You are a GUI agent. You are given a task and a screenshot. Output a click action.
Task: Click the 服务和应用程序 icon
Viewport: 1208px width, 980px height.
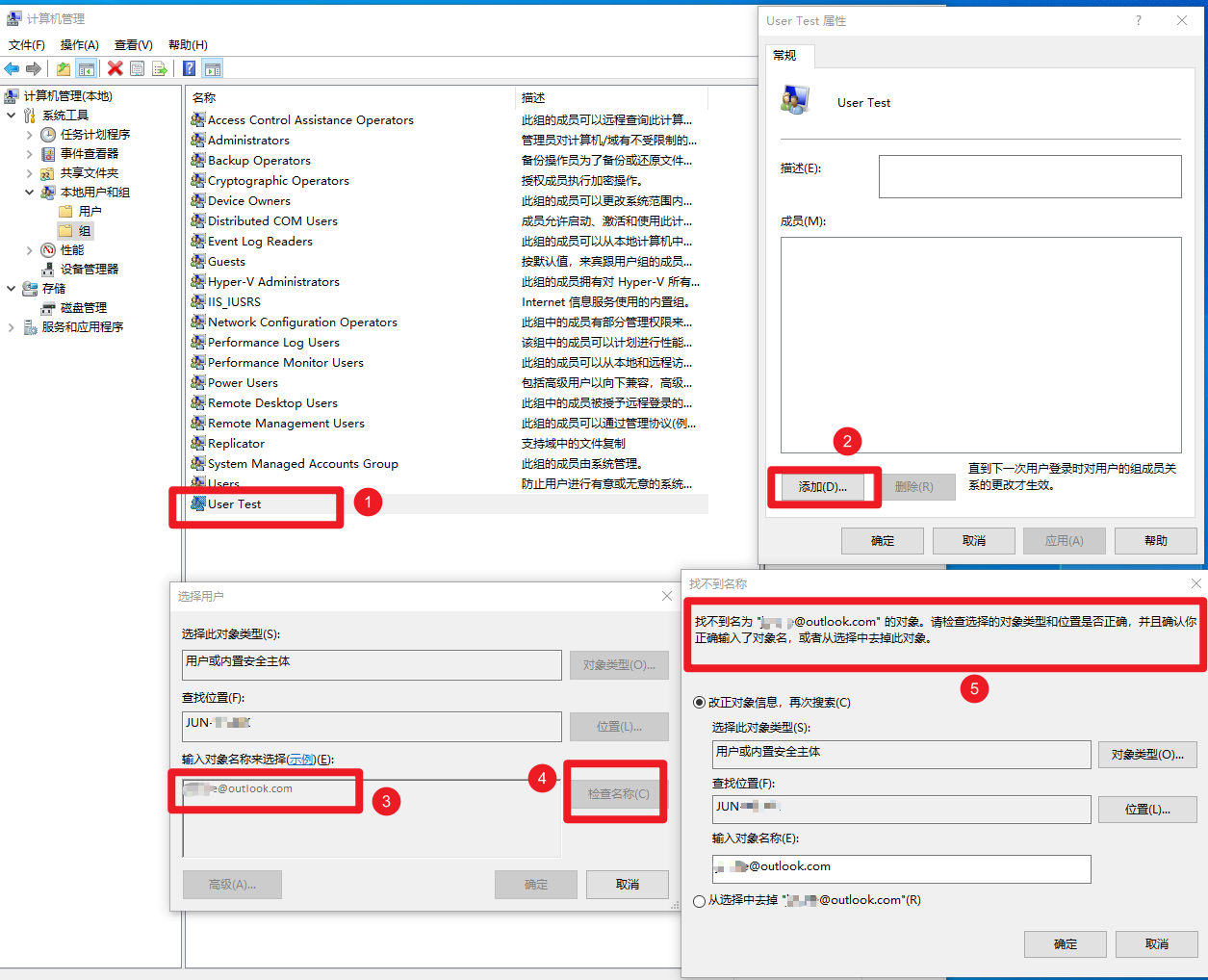point(30,327)
